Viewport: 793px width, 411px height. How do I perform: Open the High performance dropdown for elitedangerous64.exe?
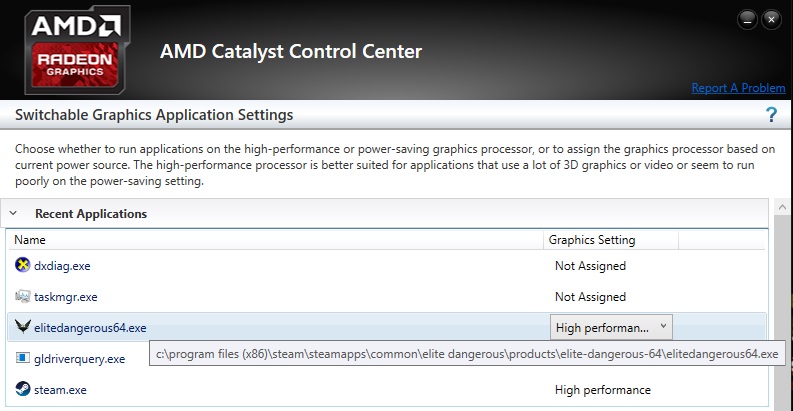coord(611,328)
